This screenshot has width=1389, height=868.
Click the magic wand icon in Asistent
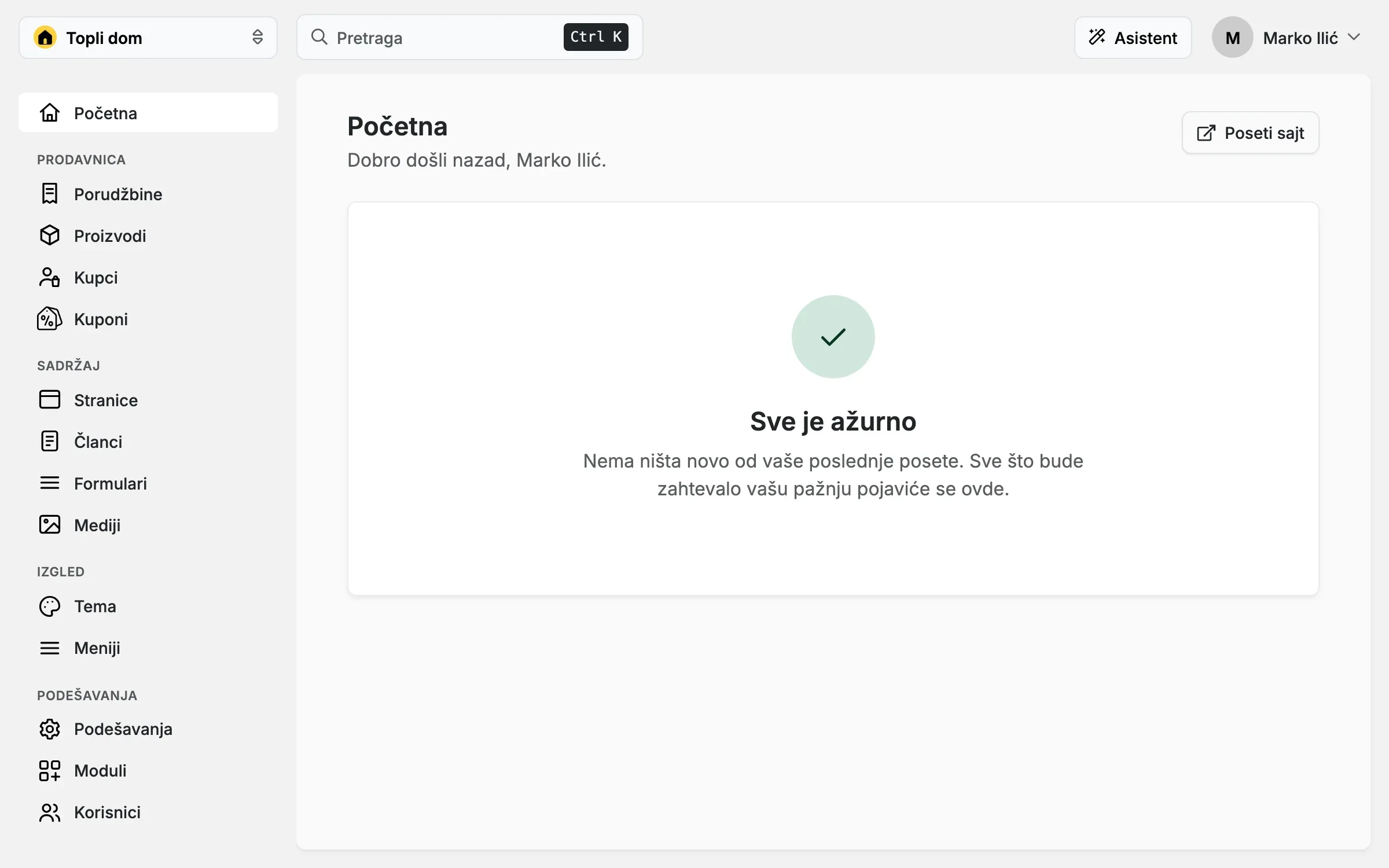click(x=1097, y=37)
